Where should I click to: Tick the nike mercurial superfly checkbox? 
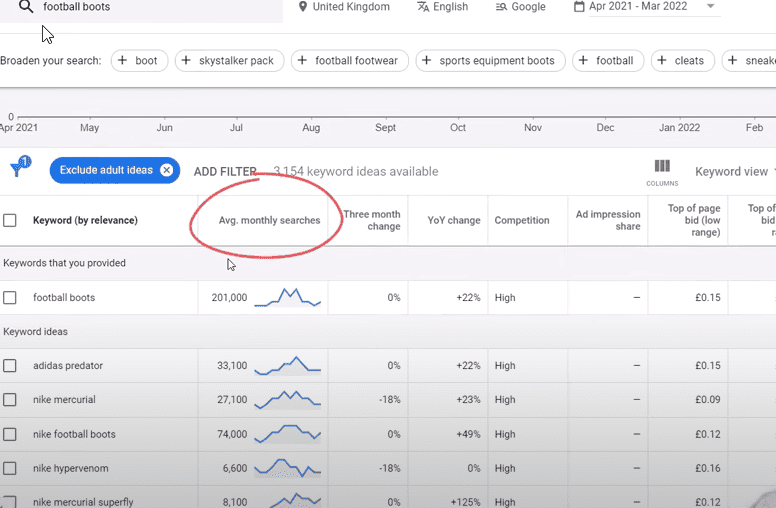click(x=10, y=502)
